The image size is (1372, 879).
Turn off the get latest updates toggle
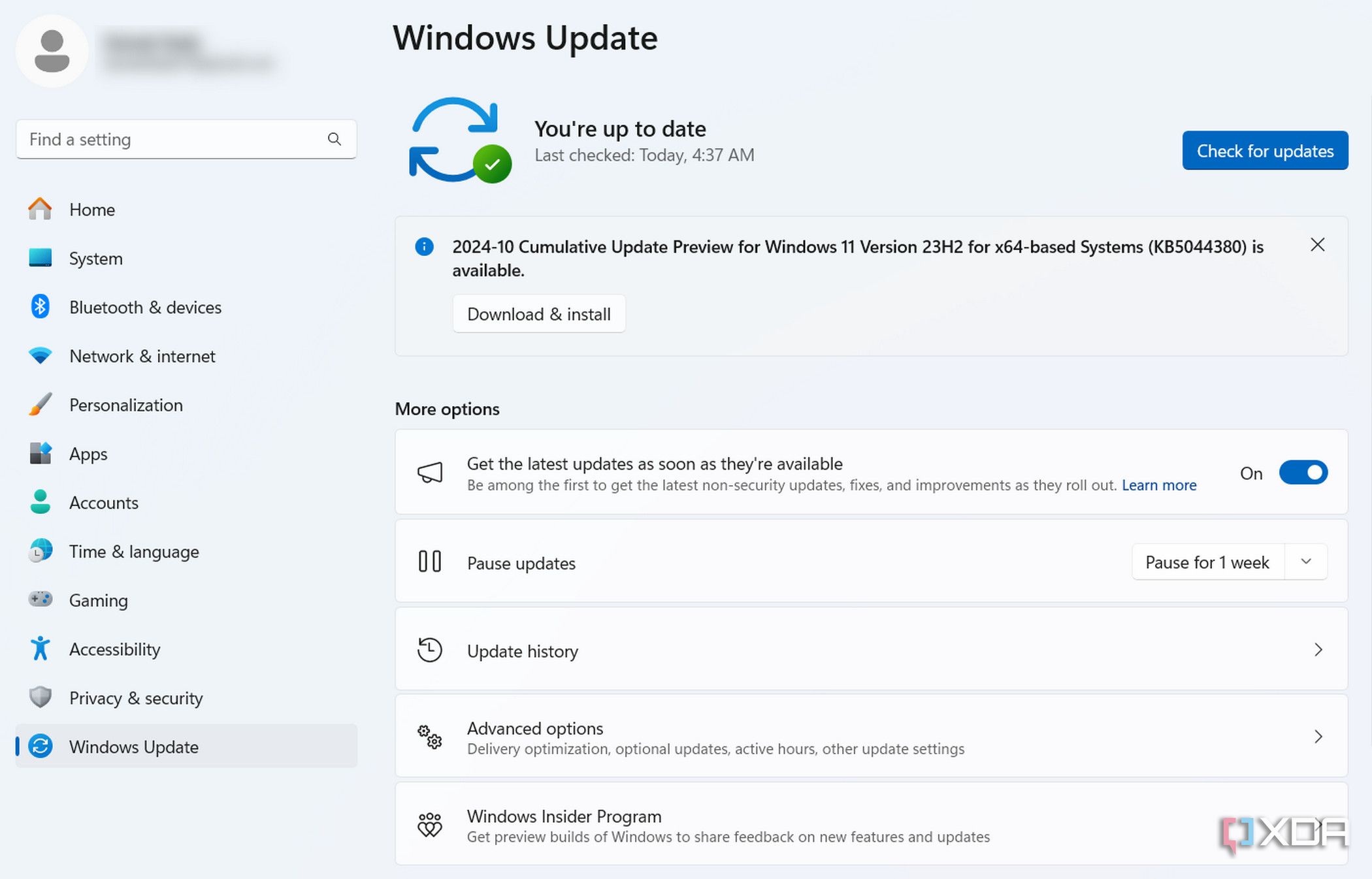pyautogui.click(x=1303, y=473)
